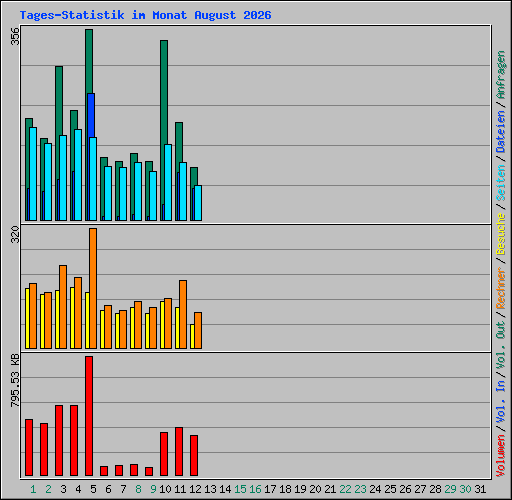The image size is (512, 500).
Task: Click the green Anfragen bar on day 3
Action: click(59, 101)
